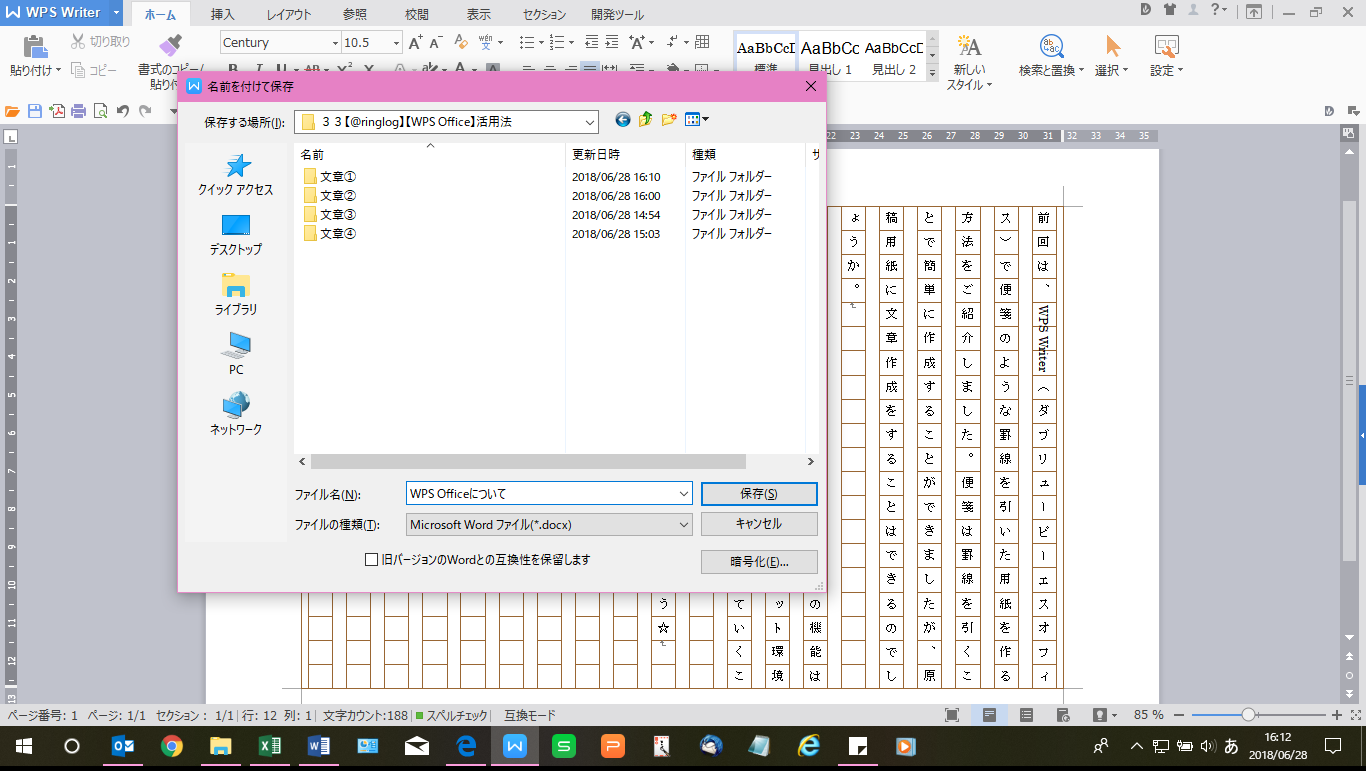Open the WPS Writer application menu arrow
This screenshot has height=771, width=1366.
coord(117,13)
